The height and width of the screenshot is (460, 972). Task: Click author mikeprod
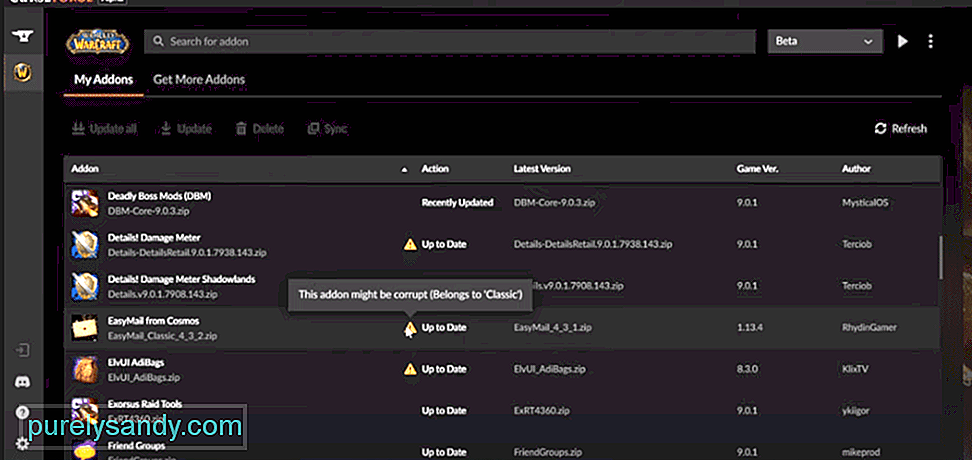coord(860,452)
